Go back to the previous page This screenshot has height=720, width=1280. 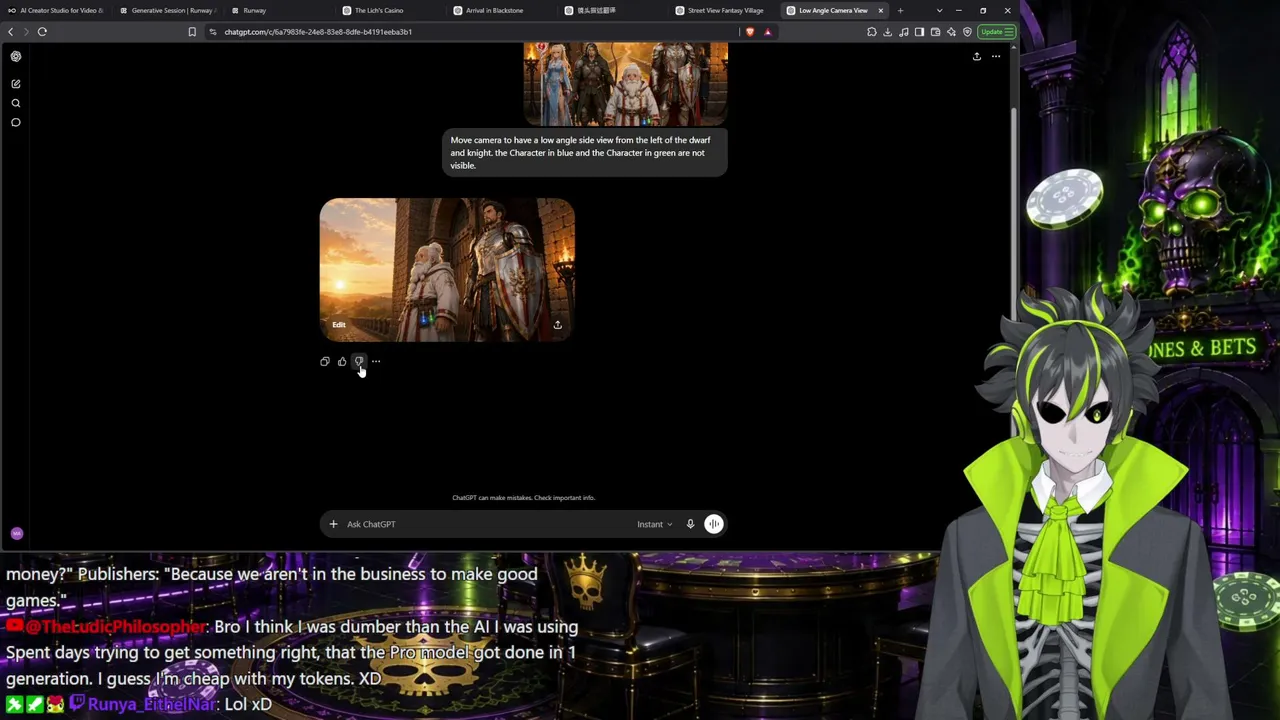(11, 32)
